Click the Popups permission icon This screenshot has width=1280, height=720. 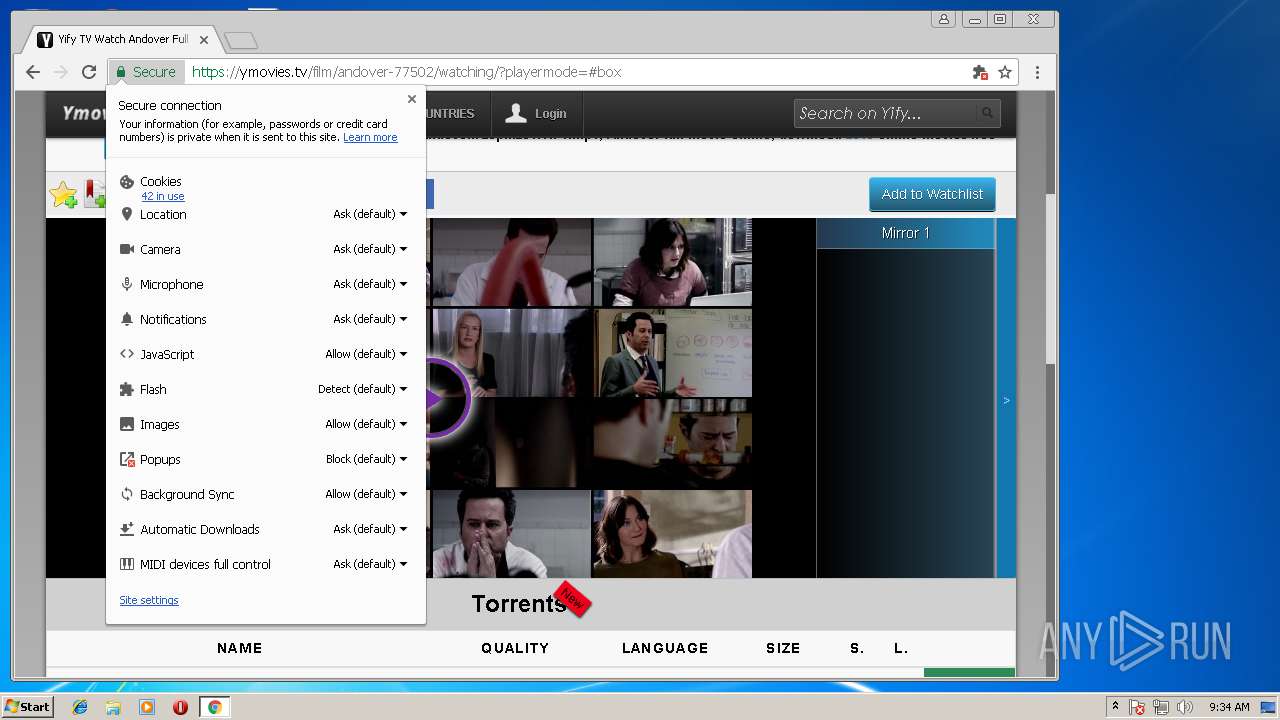(x=127, y=459)
